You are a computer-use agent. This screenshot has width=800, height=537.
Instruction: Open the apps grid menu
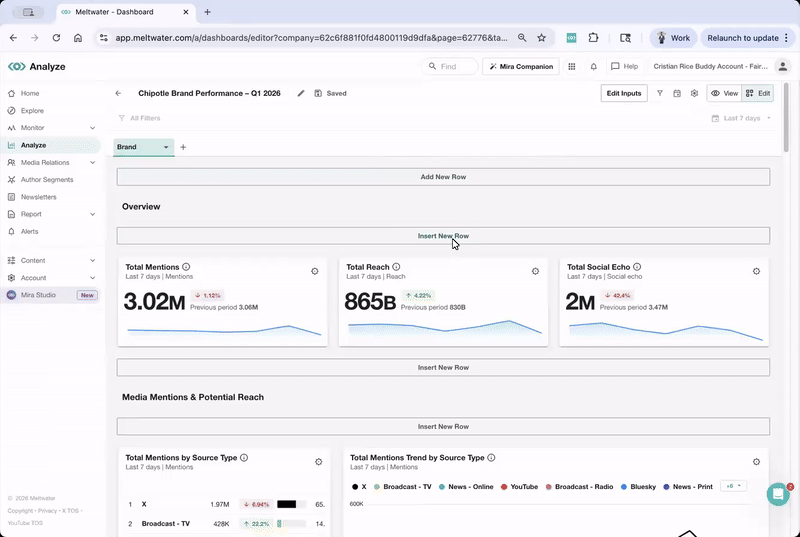click(x=572, y=66)
